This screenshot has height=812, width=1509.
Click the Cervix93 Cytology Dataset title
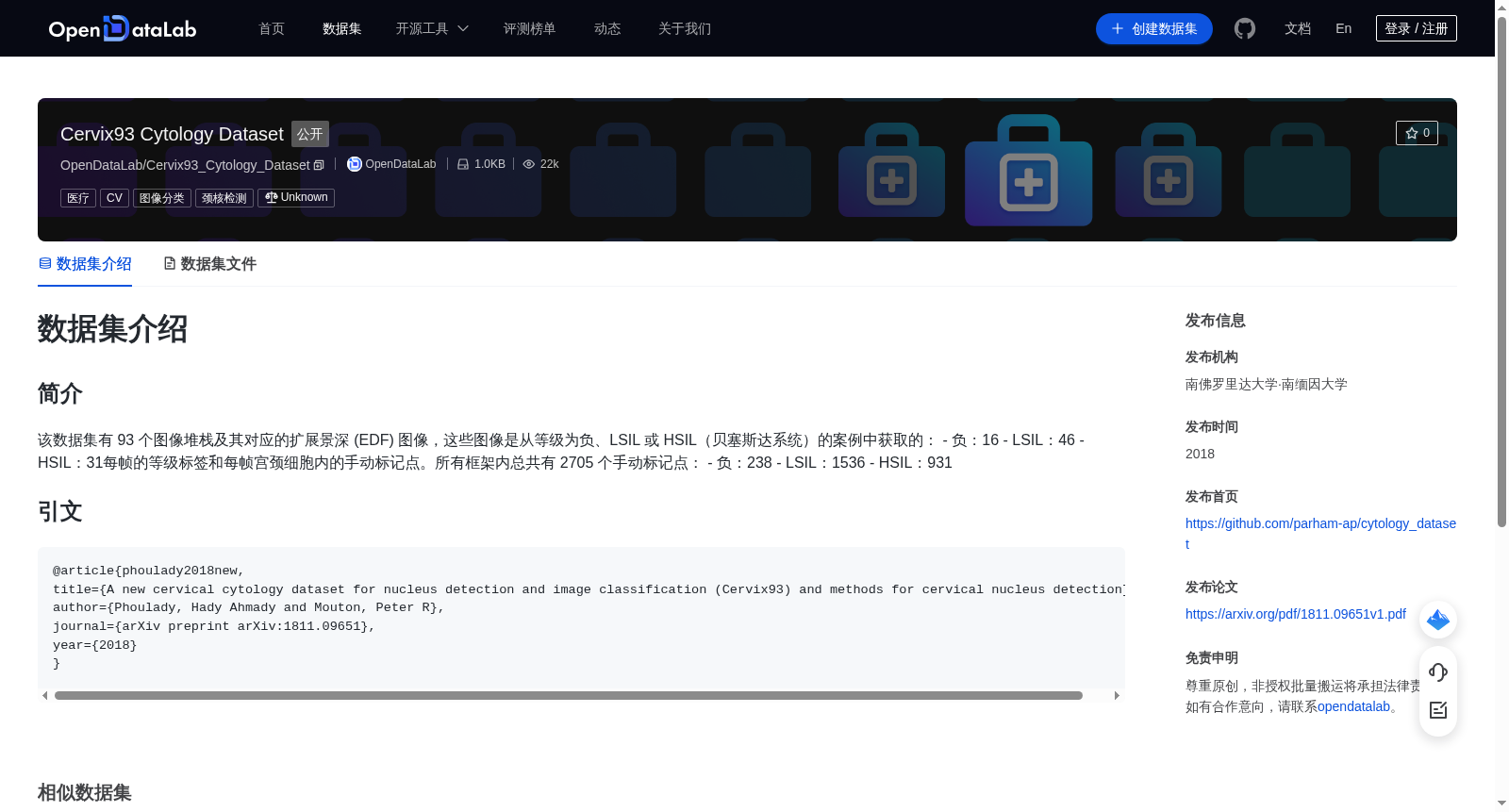pyautogui.click(x=172, y=134)
